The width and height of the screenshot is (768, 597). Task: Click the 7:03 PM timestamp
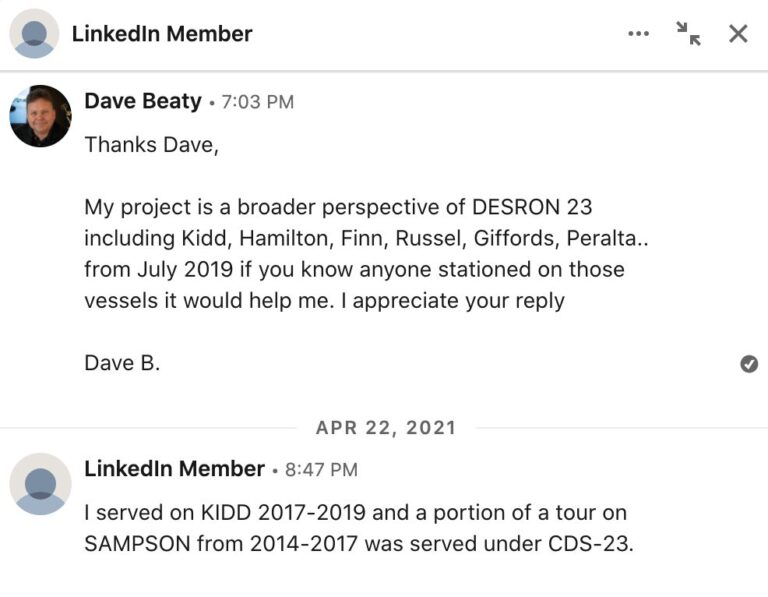[x=258, y=102]
